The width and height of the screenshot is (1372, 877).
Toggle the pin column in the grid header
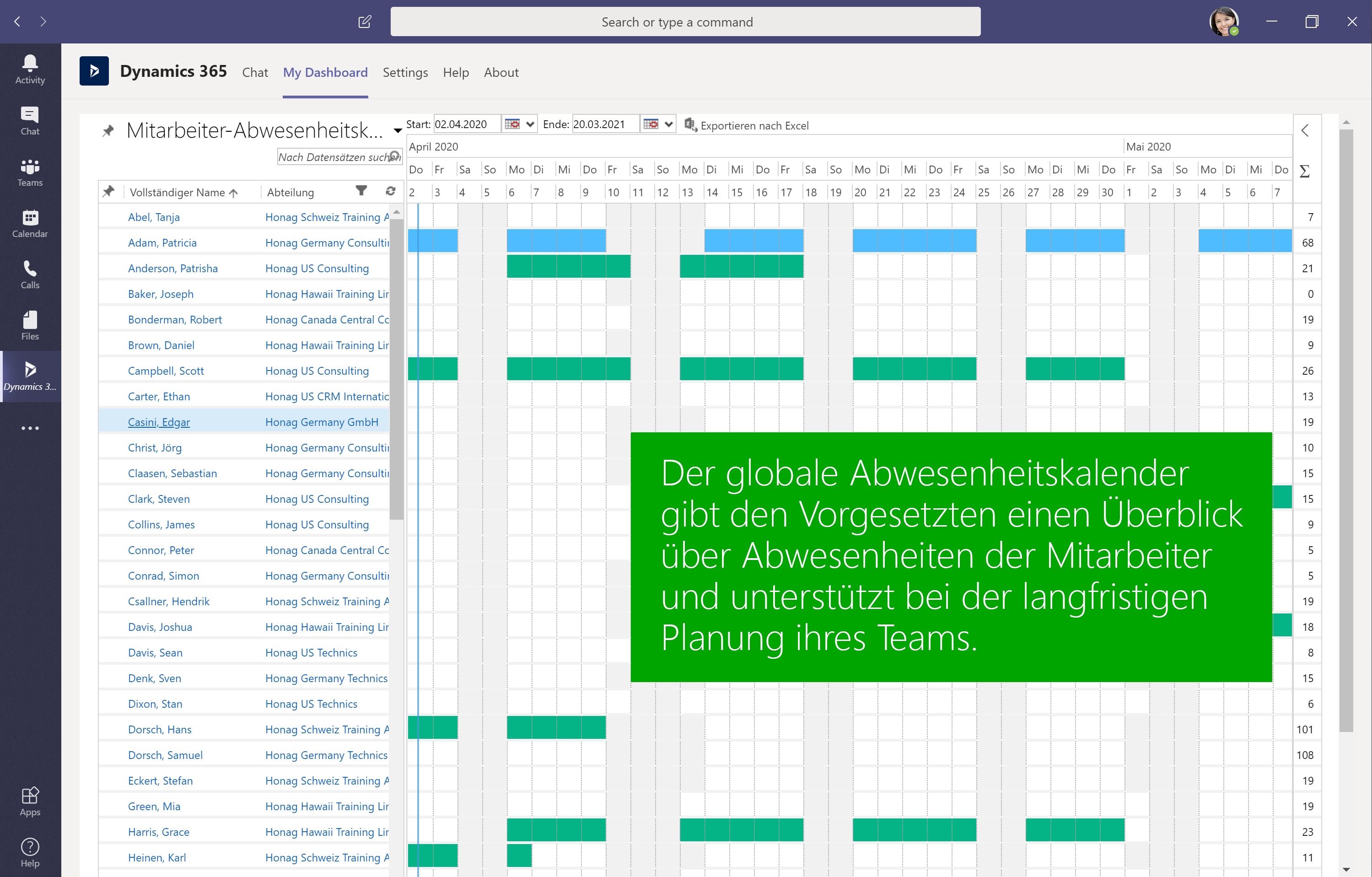click(109, 192)
